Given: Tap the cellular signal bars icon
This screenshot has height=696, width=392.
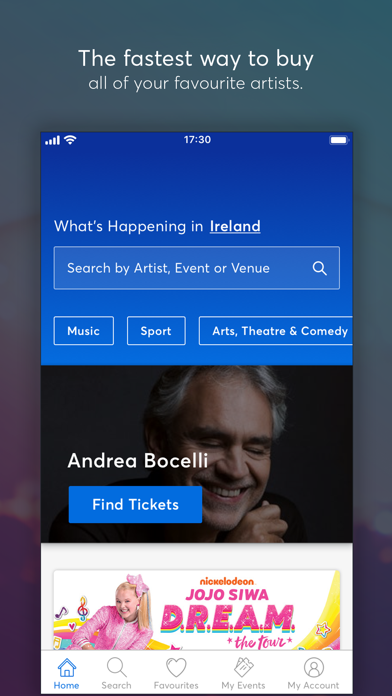Looking at the screenshot, I should tap(52, 141).
